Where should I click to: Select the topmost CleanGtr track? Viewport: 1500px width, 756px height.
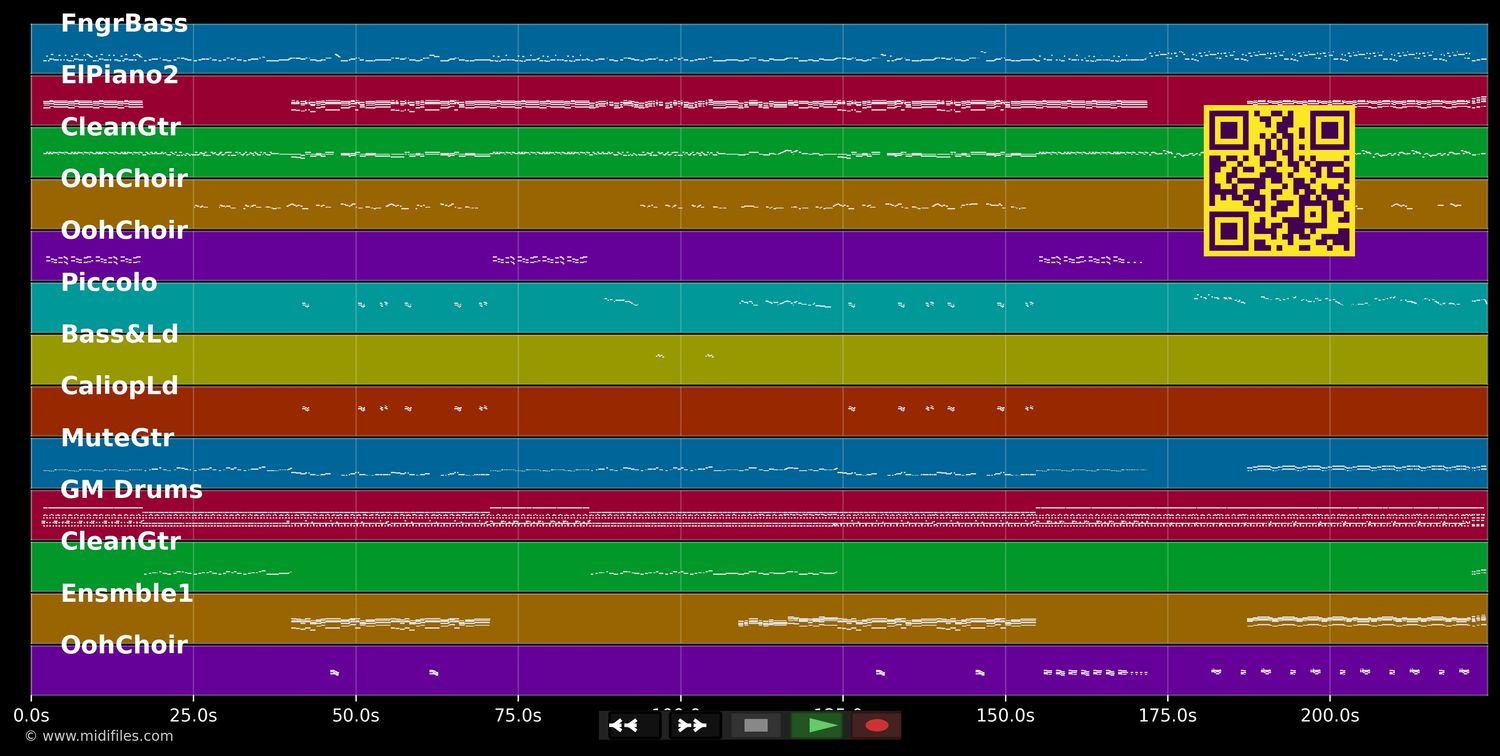(x=121, y=126)
